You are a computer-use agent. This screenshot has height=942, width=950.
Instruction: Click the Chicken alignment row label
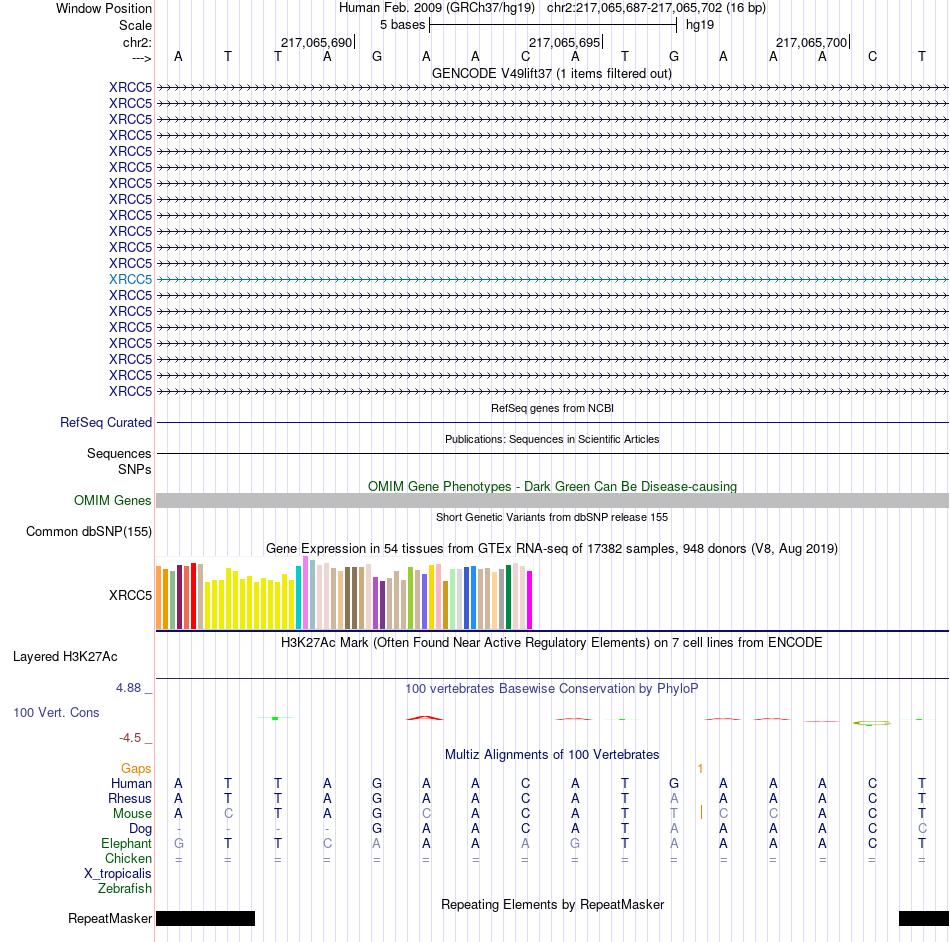pyautogui.click(x=128, y=858)
